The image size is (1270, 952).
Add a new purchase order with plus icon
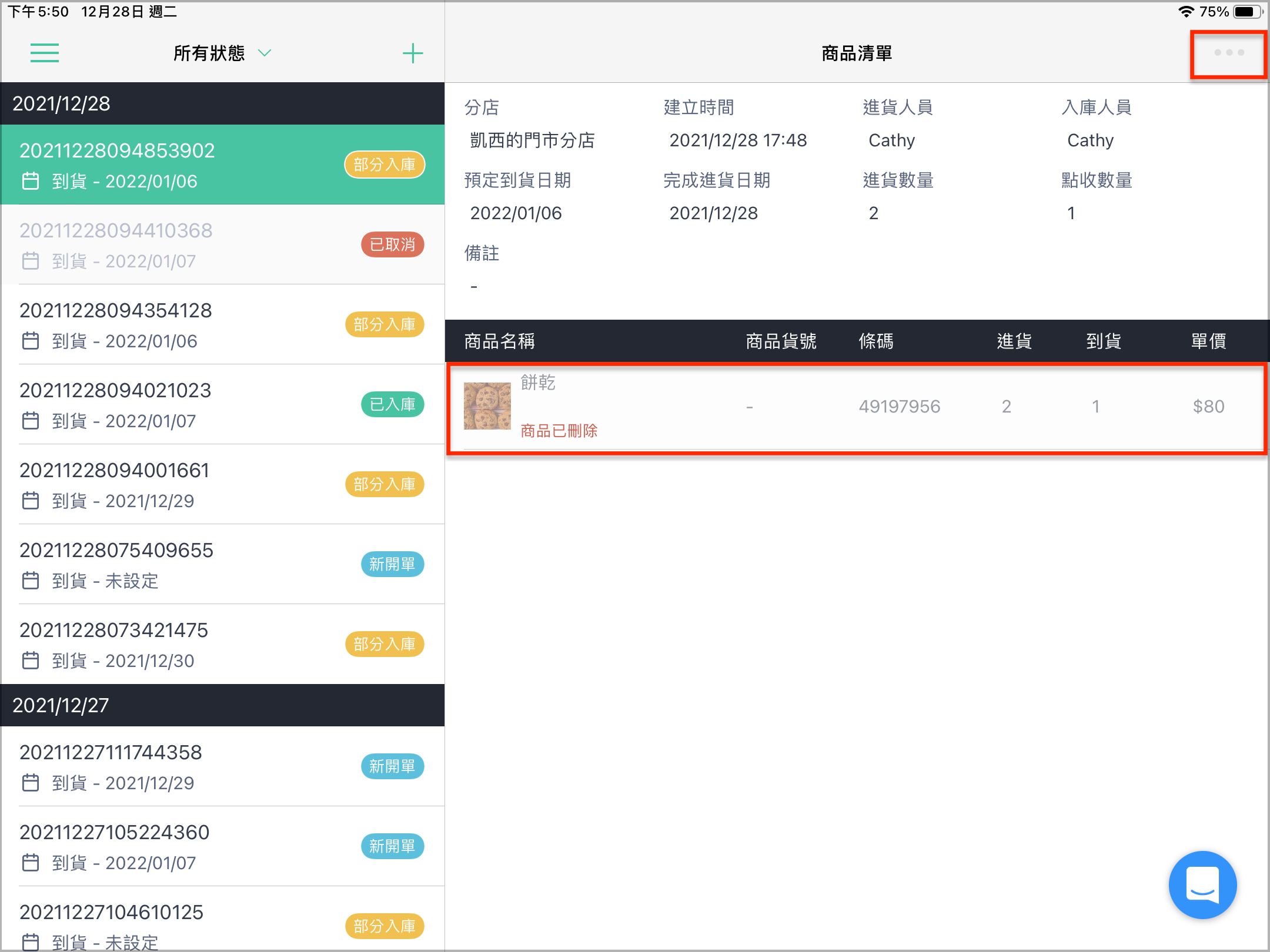(413, 53)
